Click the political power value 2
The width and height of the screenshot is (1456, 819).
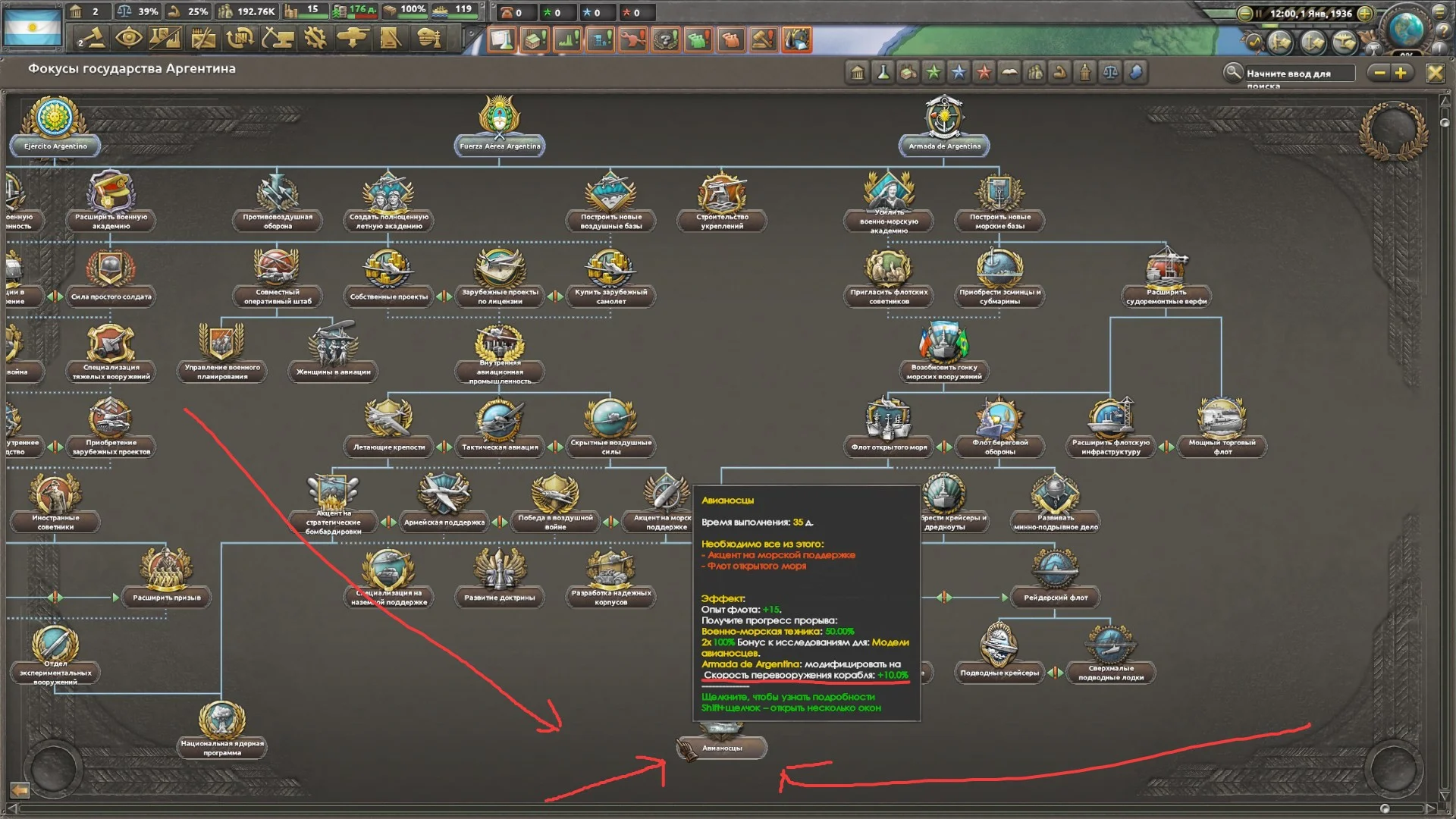tap(95, 11)
